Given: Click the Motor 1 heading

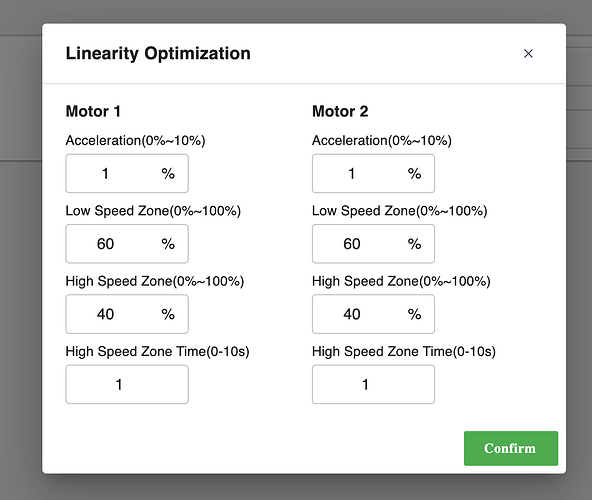Looking at the screenshot, I should (93, 111).
